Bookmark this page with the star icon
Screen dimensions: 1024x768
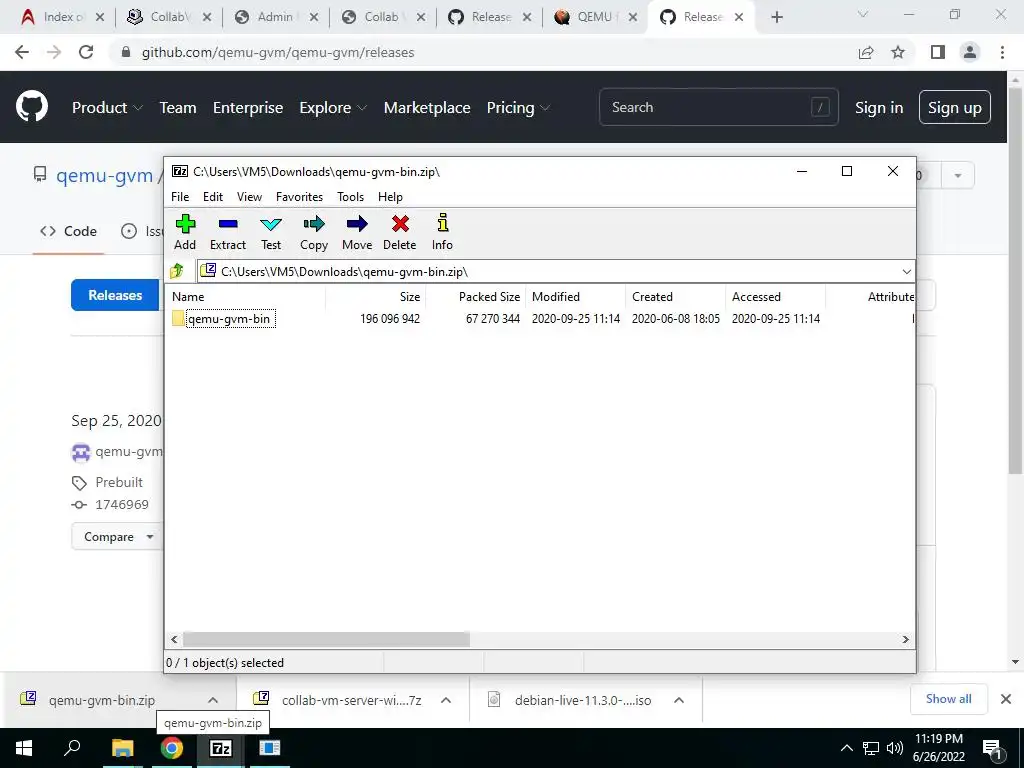coord(898,52)
